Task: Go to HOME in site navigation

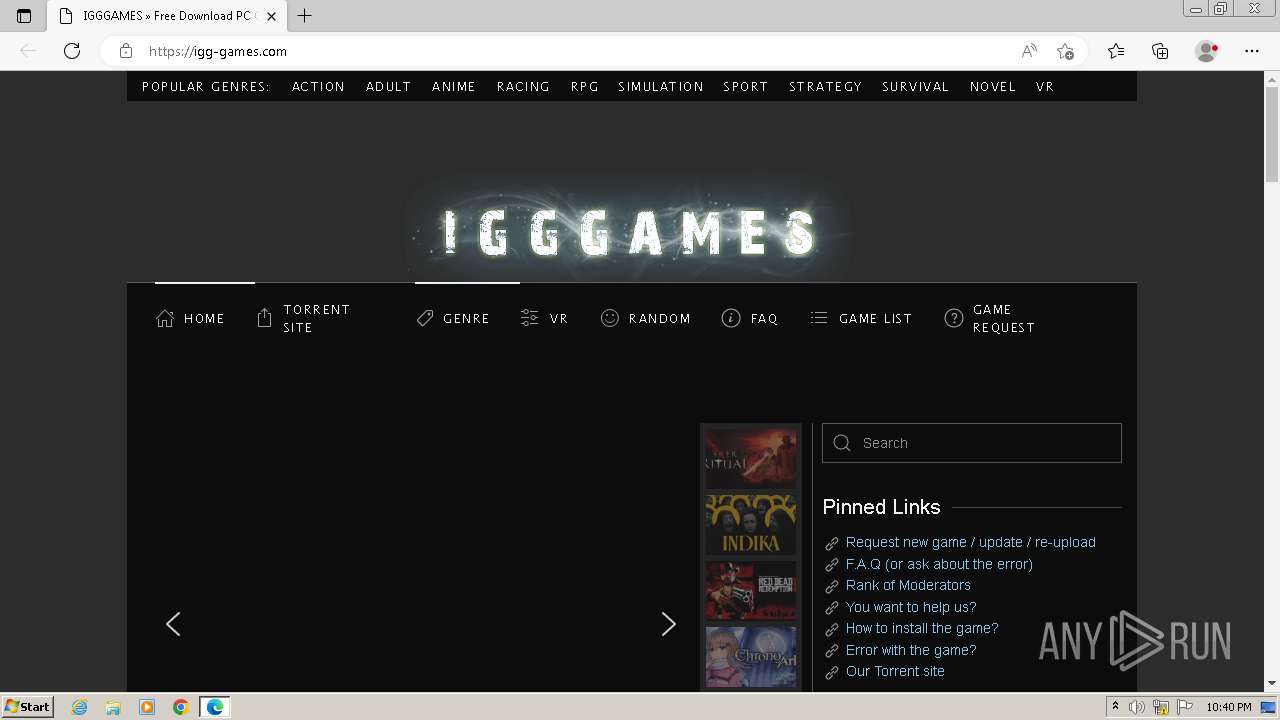Action: [x=190, y=318]
